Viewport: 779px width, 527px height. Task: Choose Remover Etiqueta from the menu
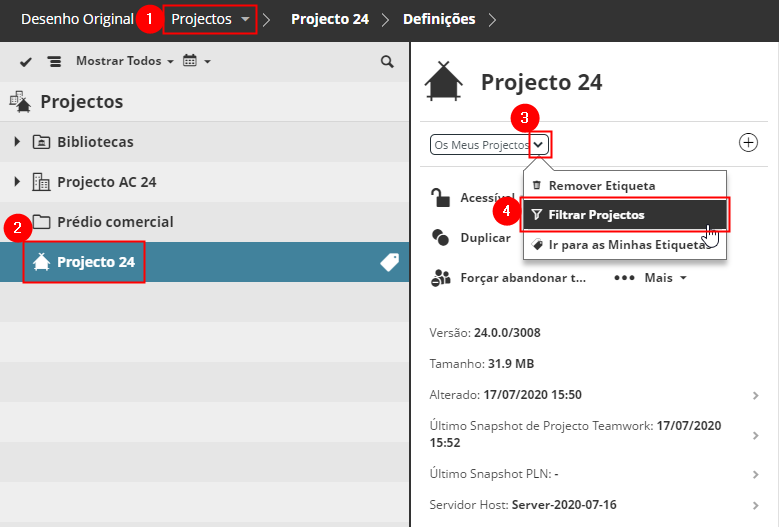pyautogui.click(x=624, y=185)
